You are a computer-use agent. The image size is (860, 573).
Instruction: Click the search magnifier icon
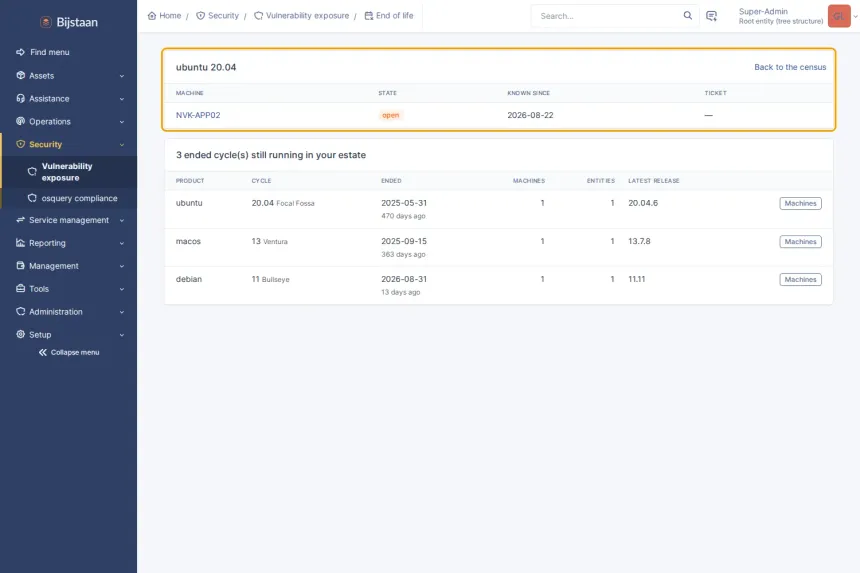[687, 15]
